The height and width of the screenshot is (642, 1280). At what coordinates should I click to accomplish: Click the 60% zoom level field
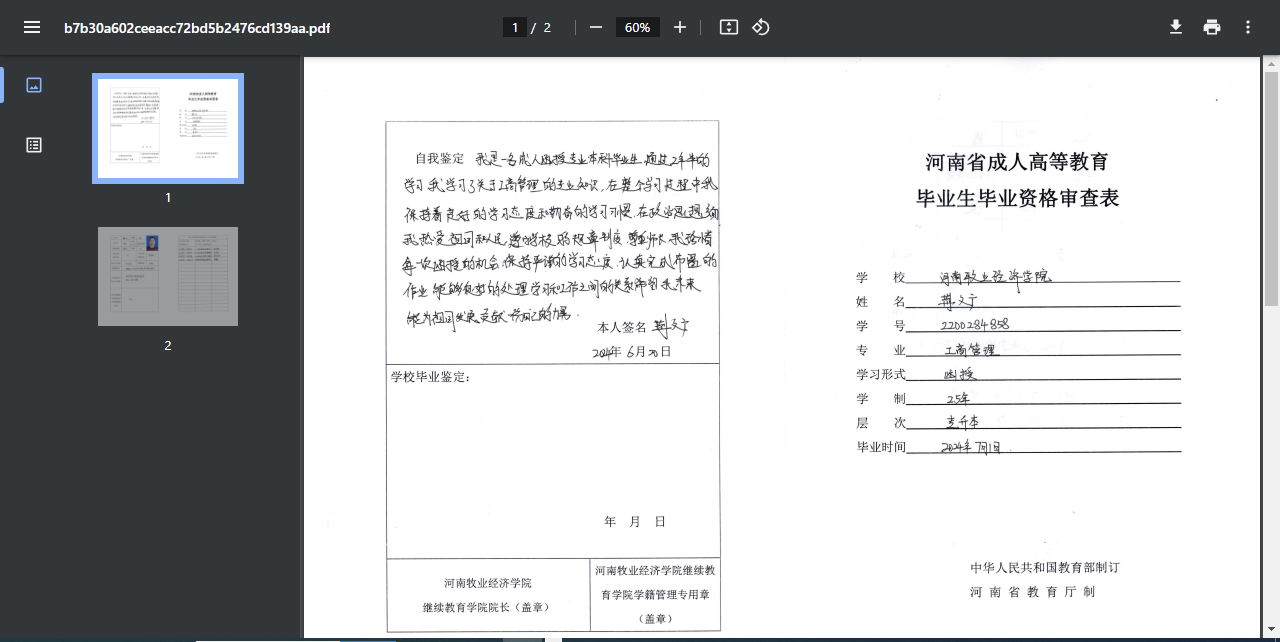pos(637,27)
